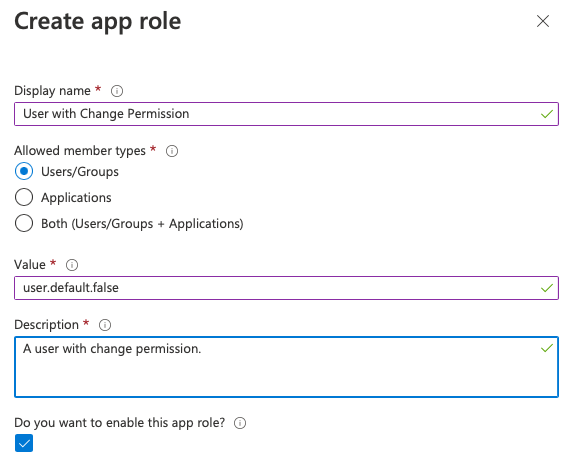Show the info icon for Description

105,325
